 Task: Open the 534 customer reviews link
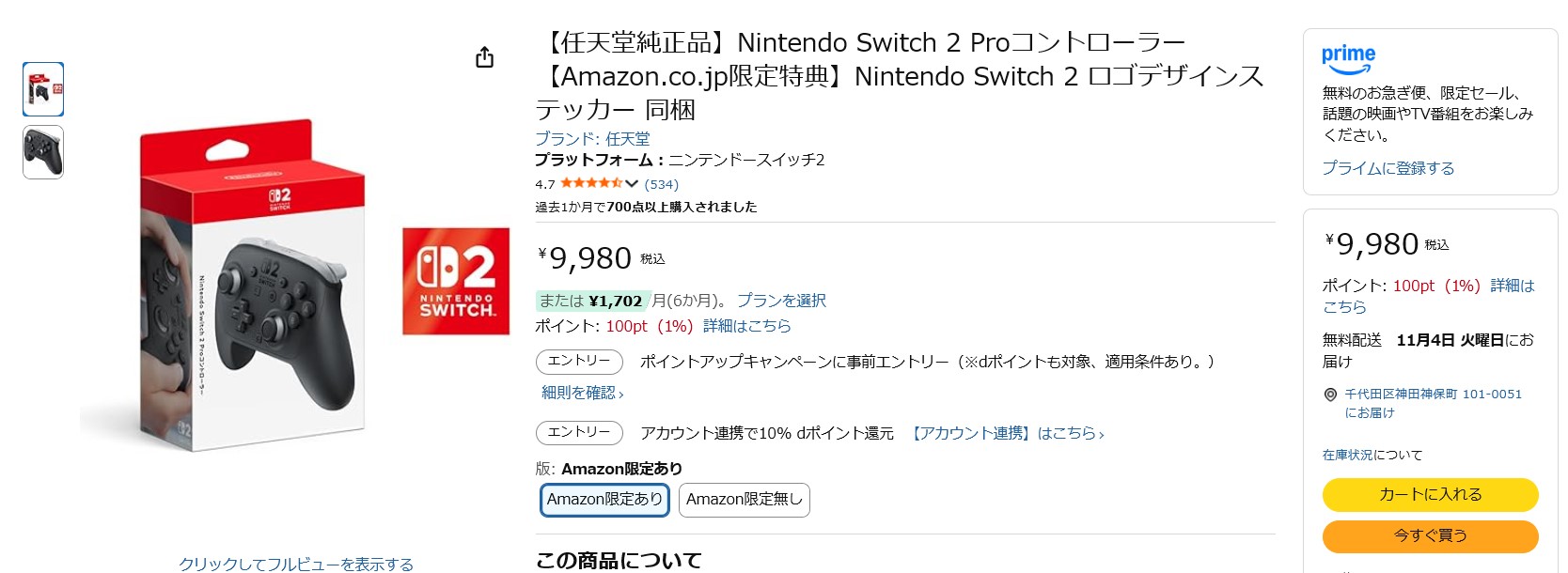pyautogui.click(x=661, y=184)
